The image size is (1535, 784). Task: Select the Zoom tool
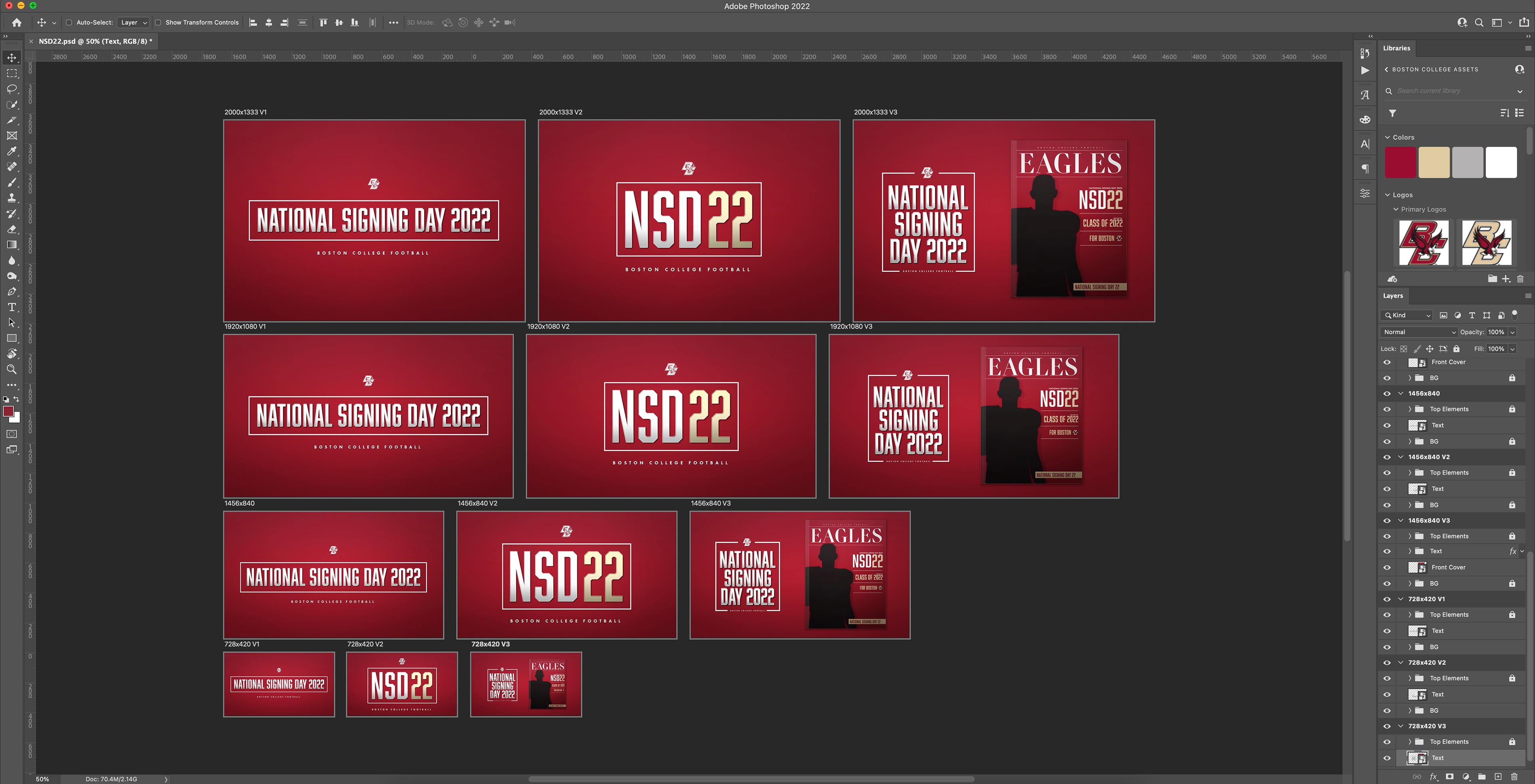coord(11,369)
